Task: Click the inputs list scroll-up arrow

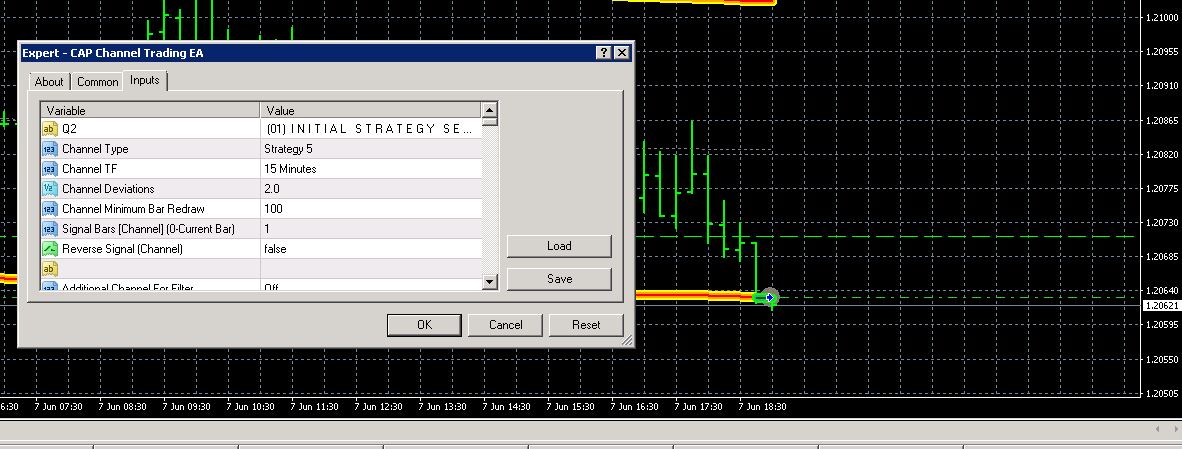Action: [490, 110]
